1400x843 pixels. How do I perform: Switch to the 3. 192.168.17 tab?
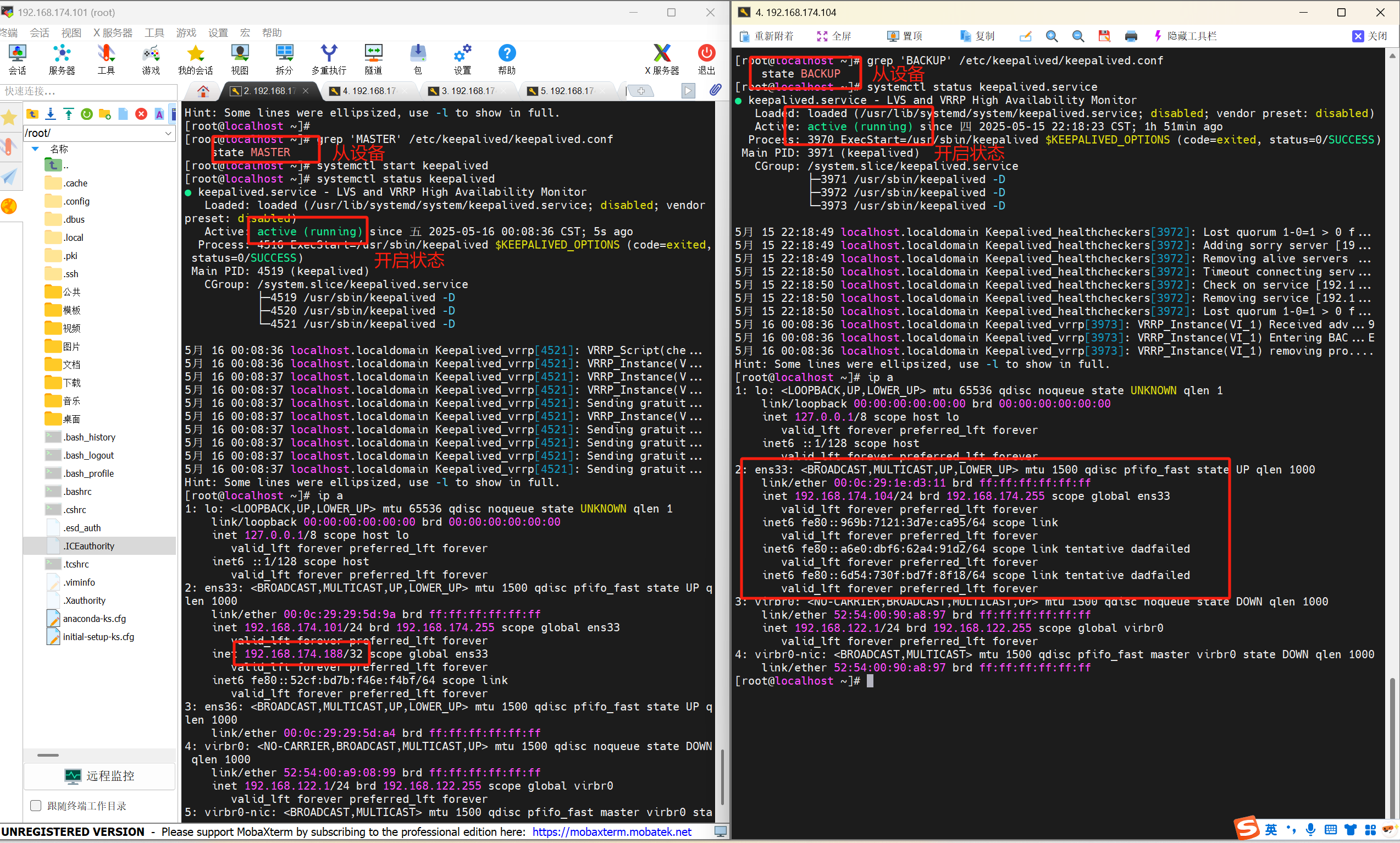(x=468, y=91)
